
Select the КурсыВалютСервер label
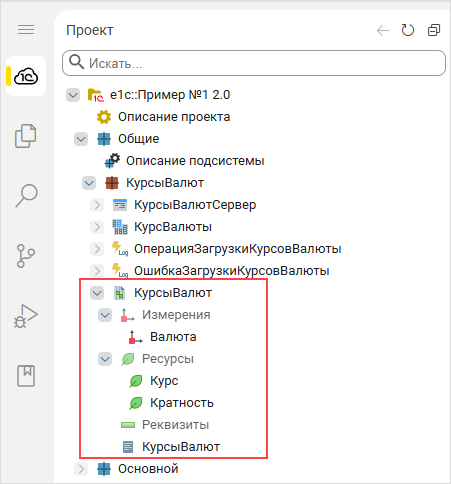coord(195,205)
